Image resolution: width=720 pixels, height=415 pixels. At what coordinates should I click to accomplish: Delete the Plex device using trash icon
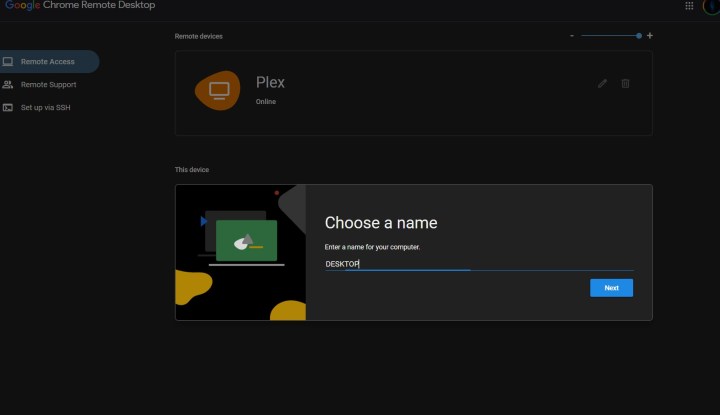[x=625, y=83]
